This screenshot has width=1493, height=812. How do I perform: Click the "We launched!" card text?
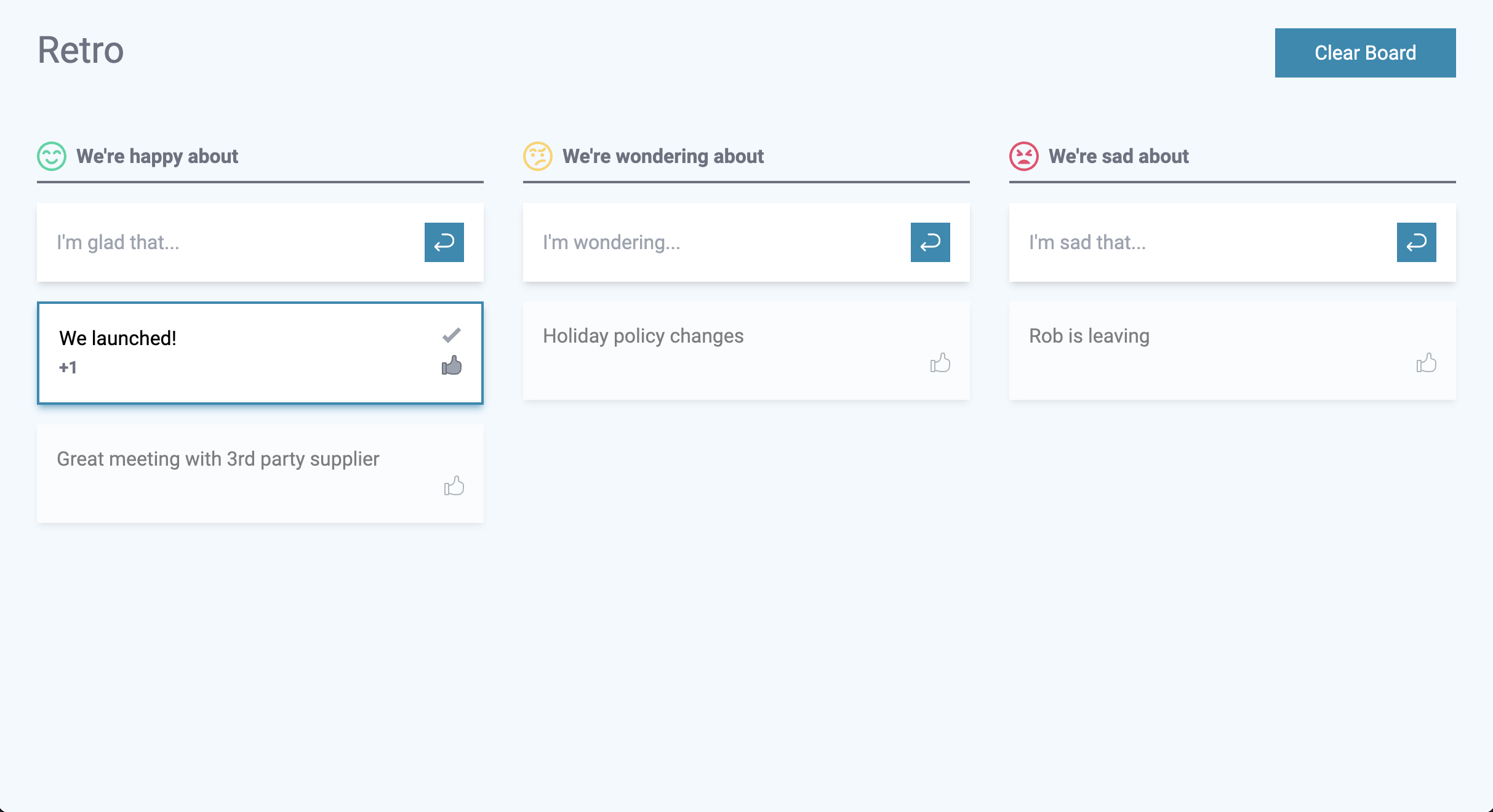tap(118, 338)
